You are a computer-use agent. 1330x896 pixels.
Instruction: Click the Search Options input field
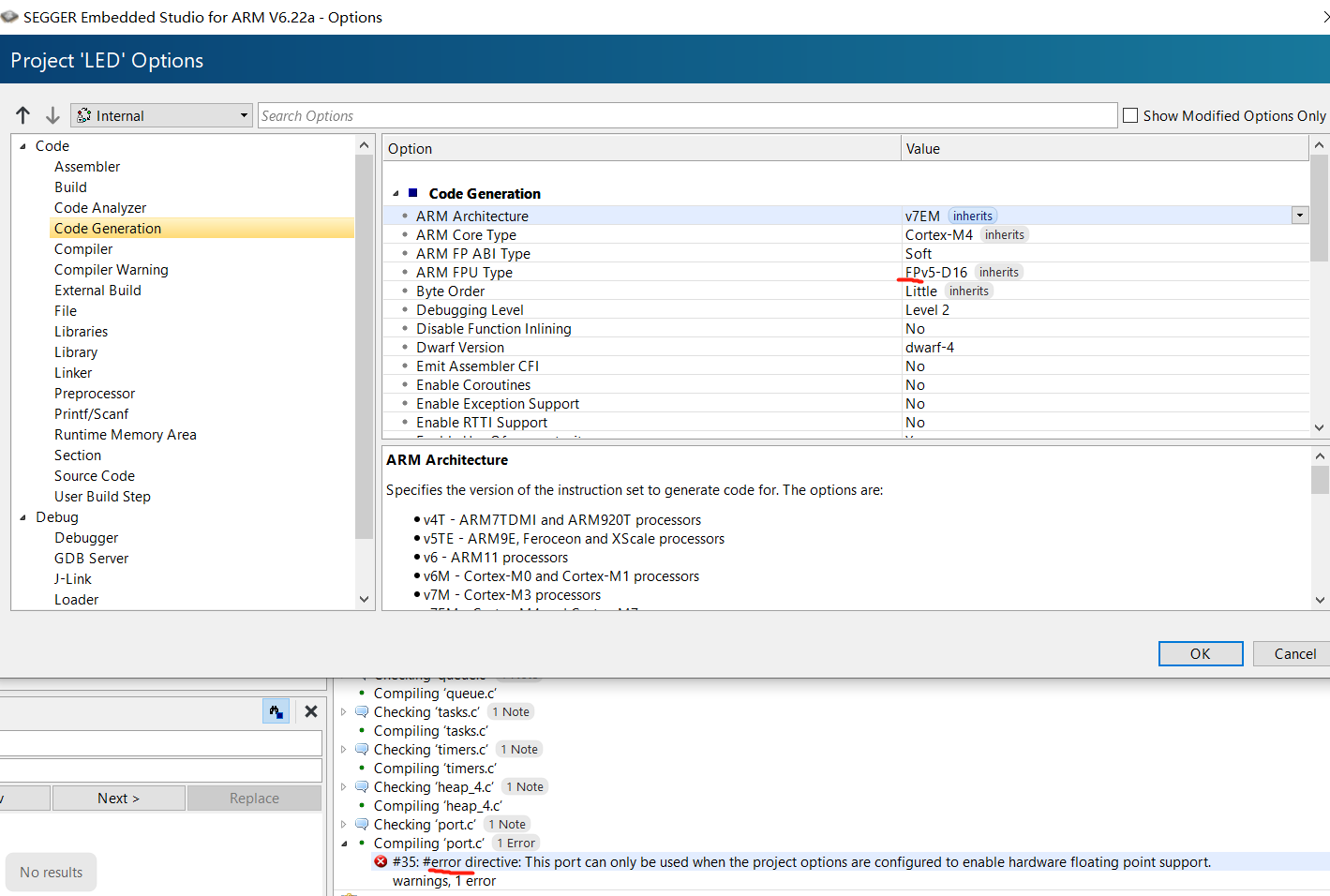[687, 115]
